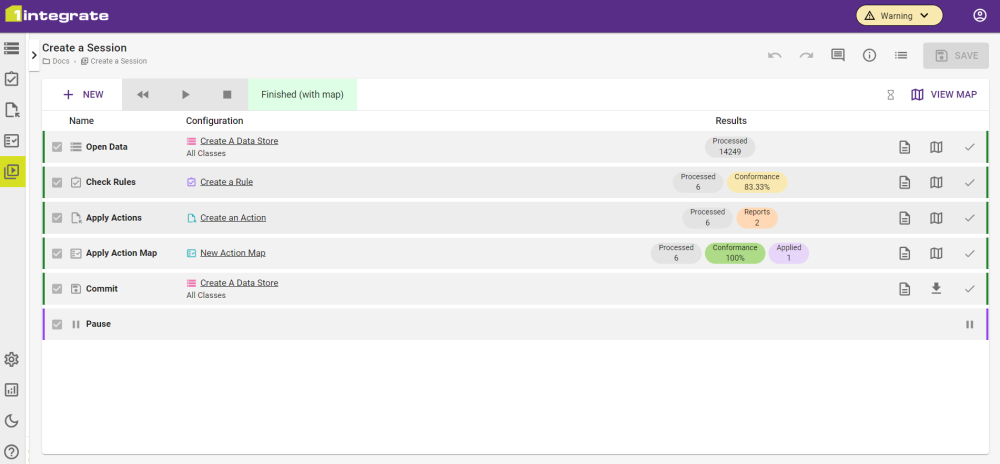Open the comments icon in toolbar

click(838, 55)
